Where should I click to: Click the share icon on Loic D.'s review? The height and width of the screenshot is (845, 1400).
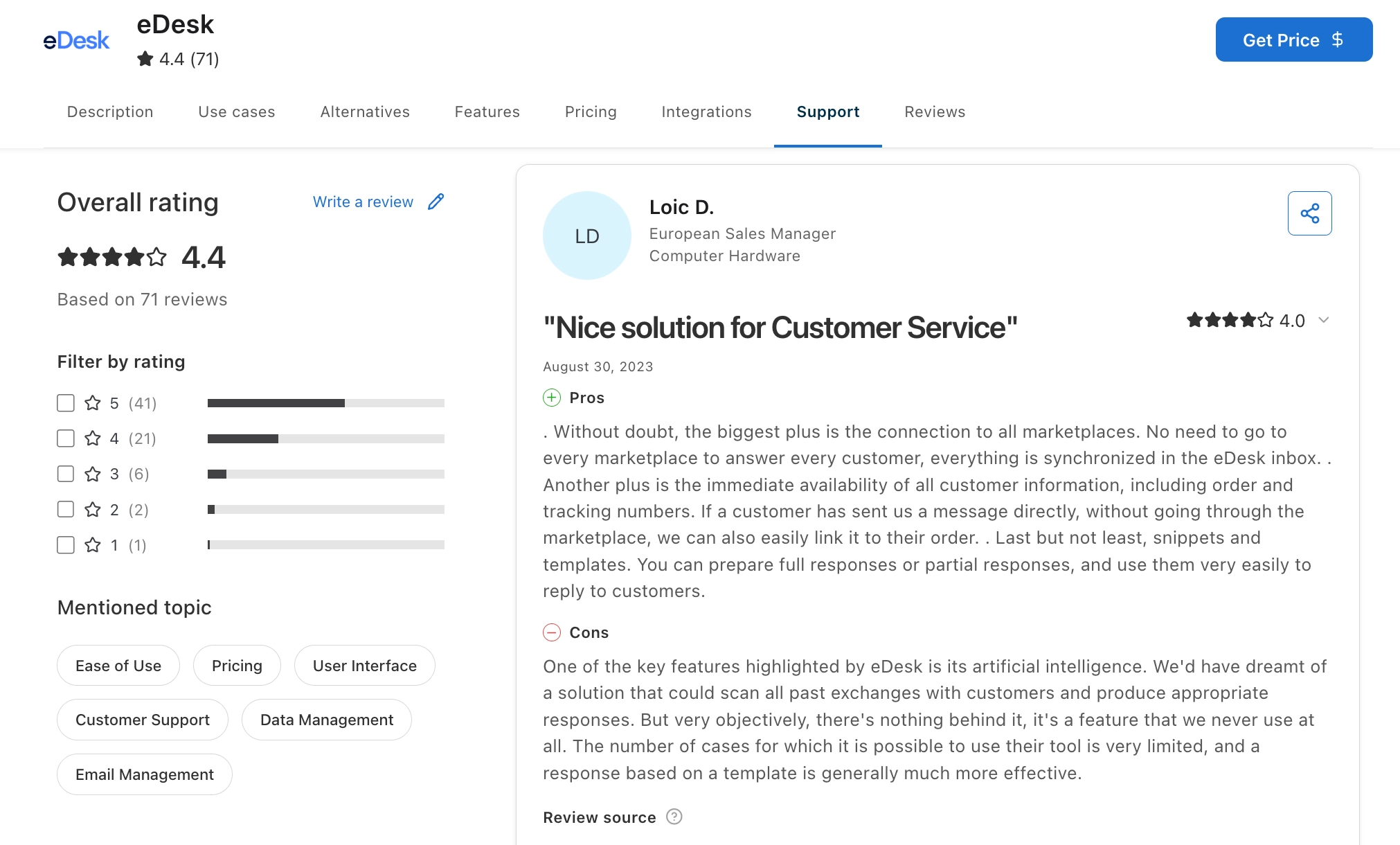click(1309, 213)
